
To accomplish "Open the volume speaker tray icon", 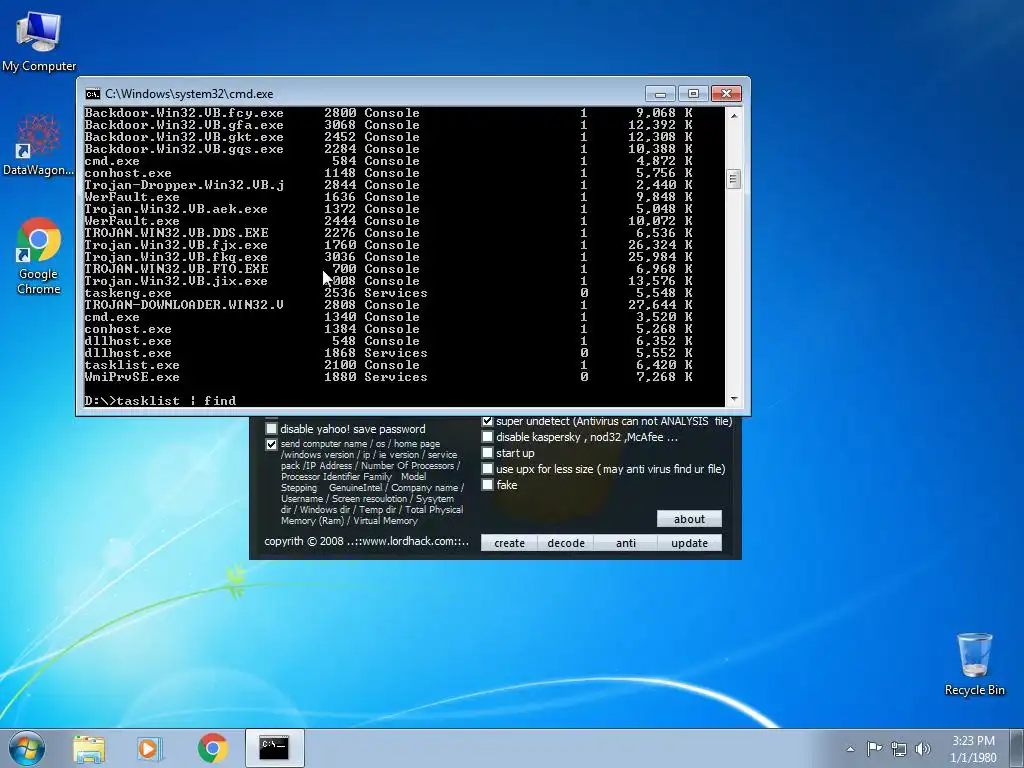I will click(923, 749).
